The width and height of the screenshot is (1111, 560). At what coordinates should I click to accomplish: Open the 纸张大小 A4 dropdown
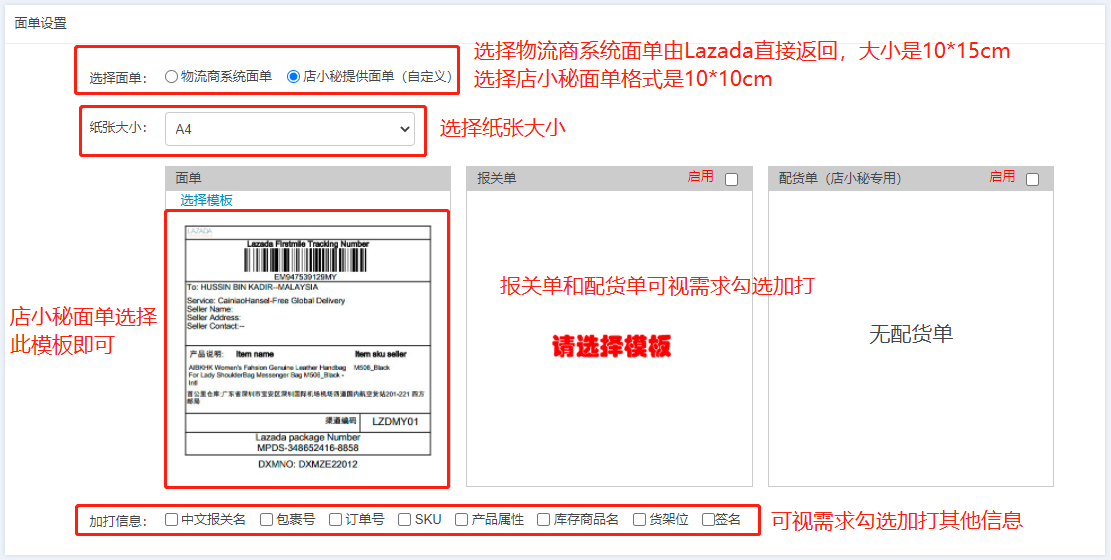point(290,129)
